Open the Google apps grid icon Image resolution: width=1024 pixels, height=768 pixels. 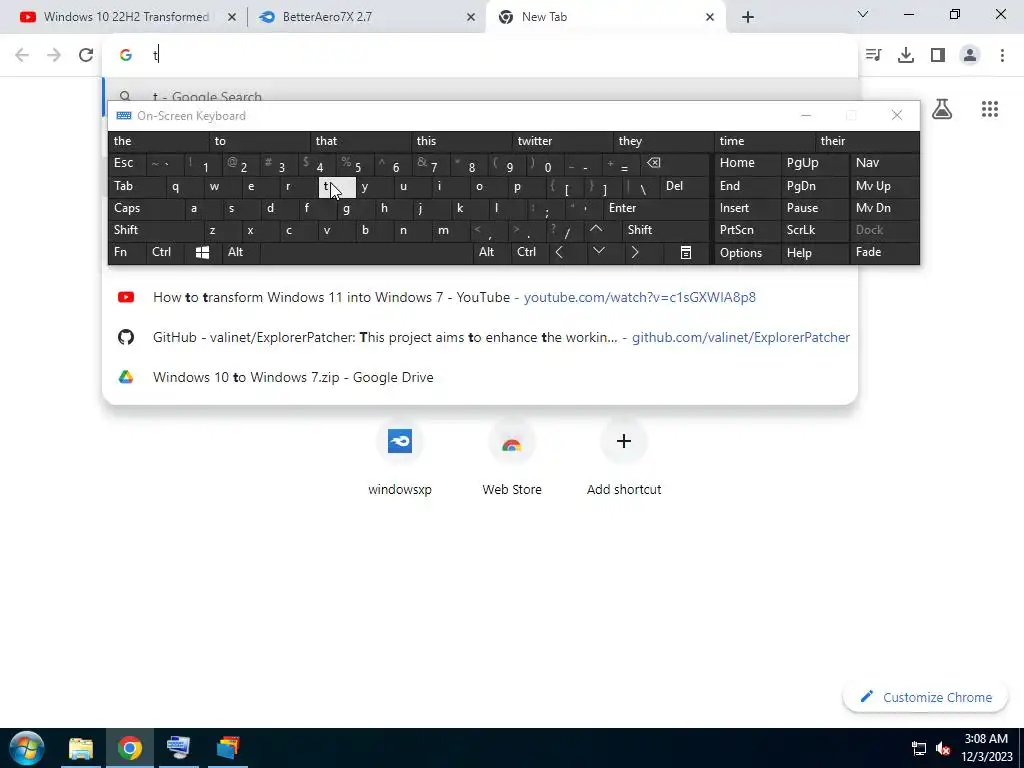click(990, 109)
